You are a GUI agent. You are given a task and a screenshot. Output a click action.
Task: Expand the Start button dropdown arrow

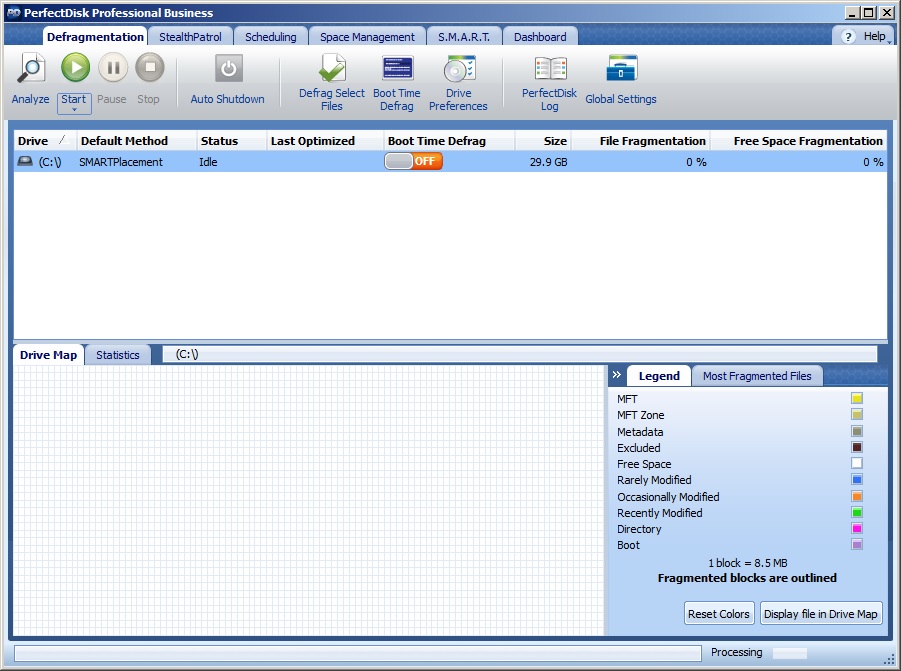click(x=74, y=110)
